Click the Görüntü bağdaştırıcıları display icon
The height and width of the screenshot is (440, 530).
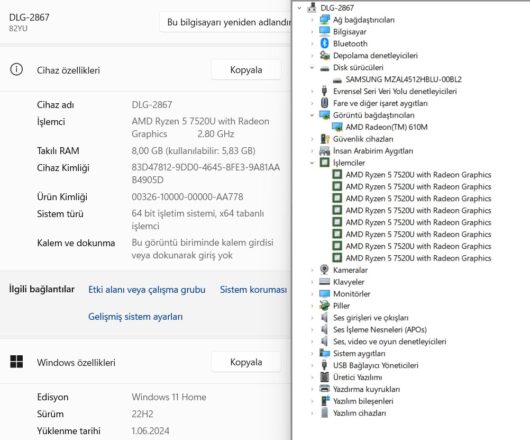pos(324,115)
